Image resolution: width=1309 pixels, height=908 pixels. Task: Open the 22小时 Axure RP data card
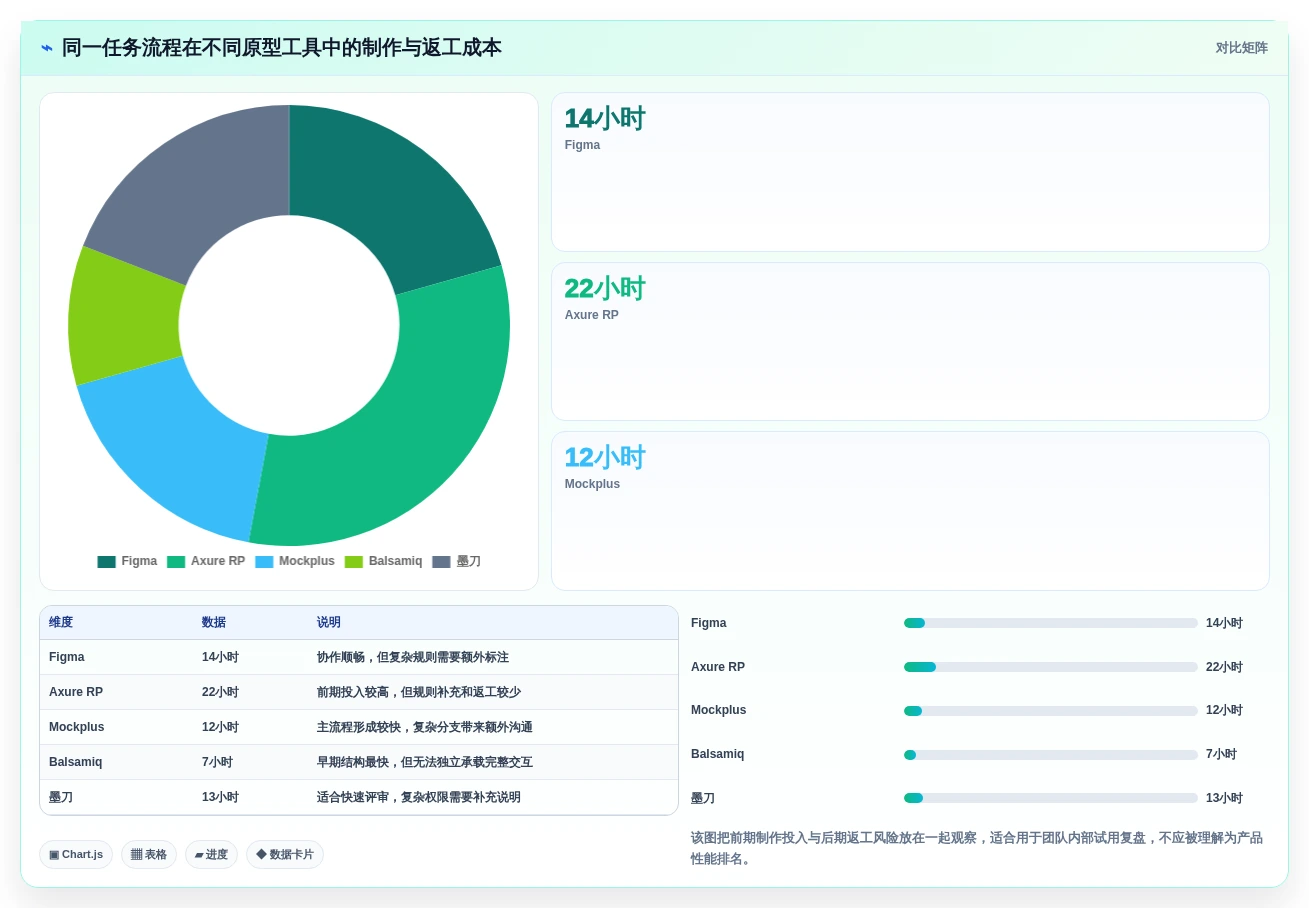910,341
